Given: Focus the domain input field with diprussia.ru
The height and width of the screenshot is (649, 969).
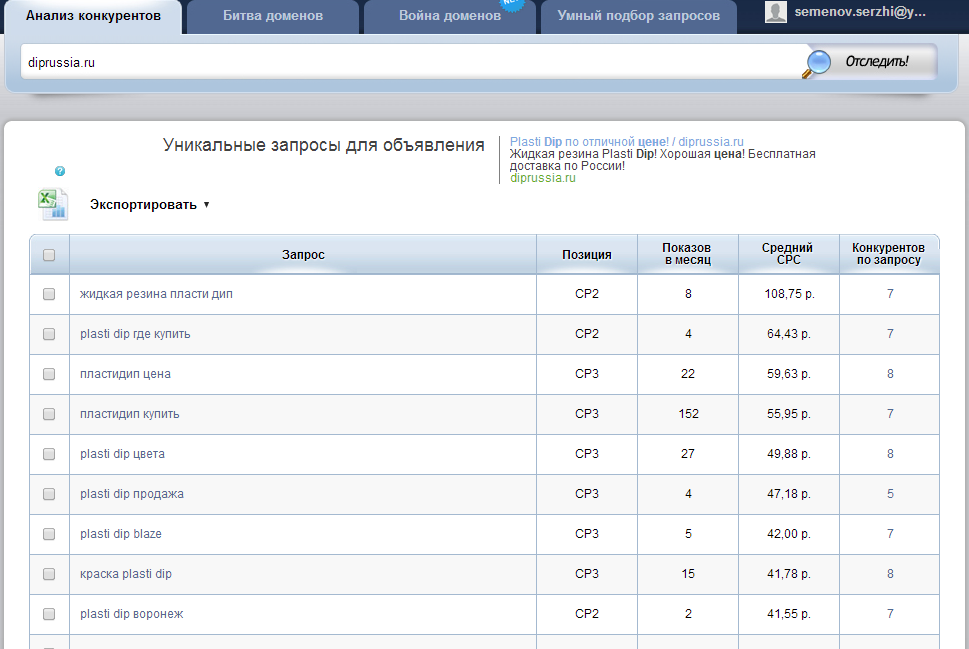Looking at the screenshot, I should (411, 62).
